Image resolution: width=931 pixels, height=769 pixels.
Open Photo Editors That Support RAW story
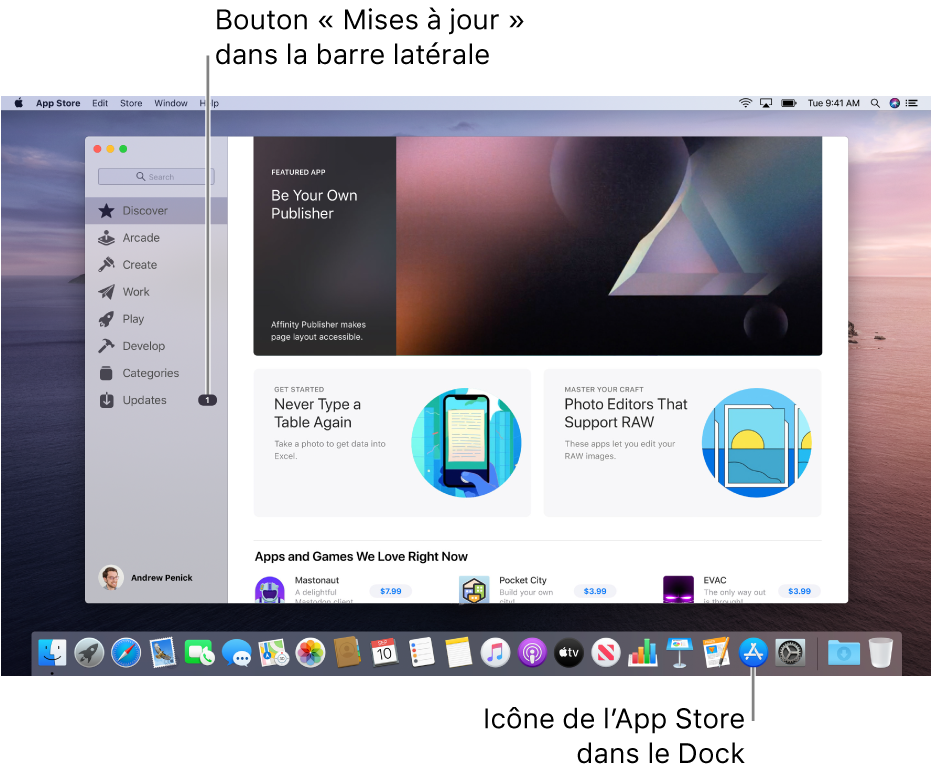[682, 442]
